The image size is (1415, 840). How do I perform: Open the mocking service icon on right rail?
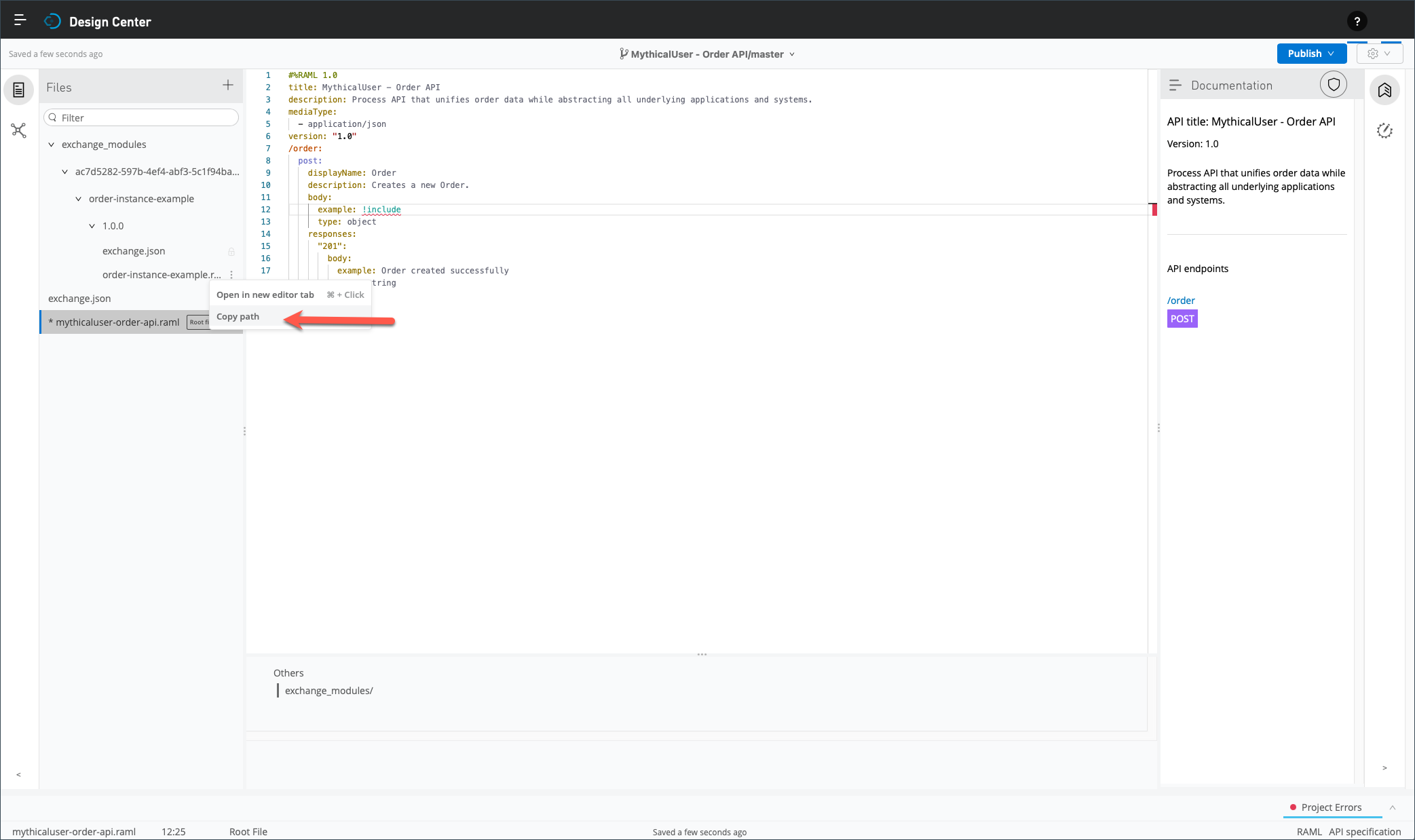[1384, 131]
